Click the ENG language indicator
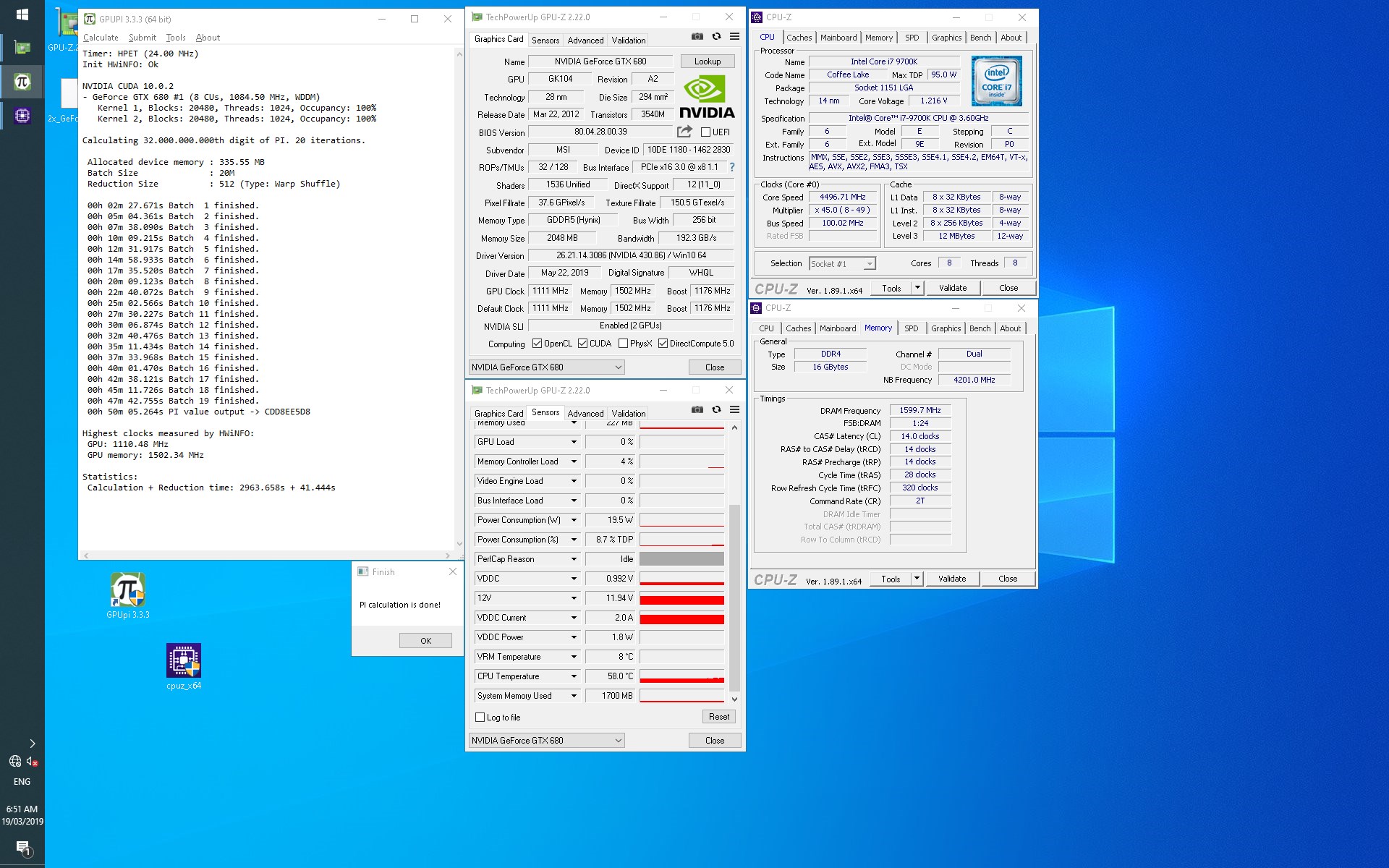The height and width of the screenshot is (868, 1389). (x=22, y=782)
